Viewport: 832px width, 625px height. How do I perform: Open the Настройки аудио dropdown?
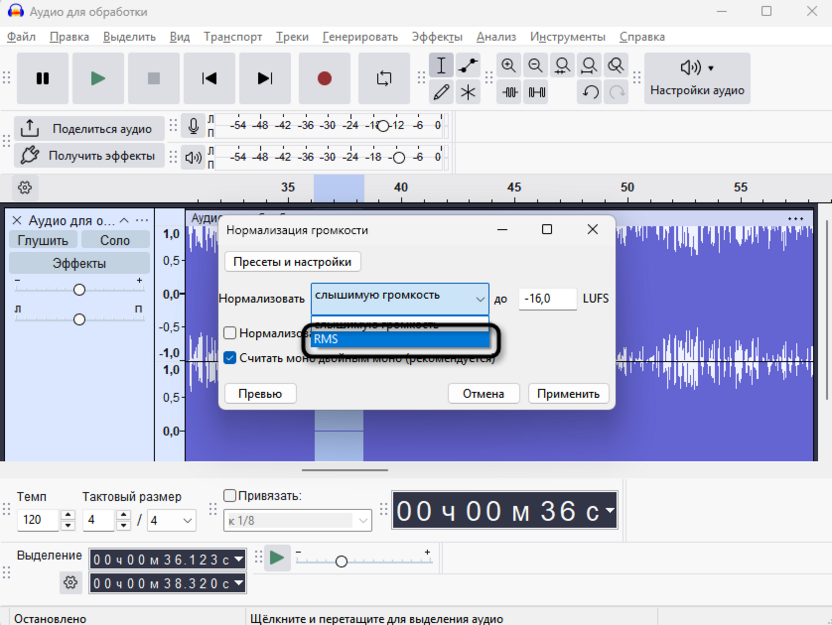click(697, 78)
